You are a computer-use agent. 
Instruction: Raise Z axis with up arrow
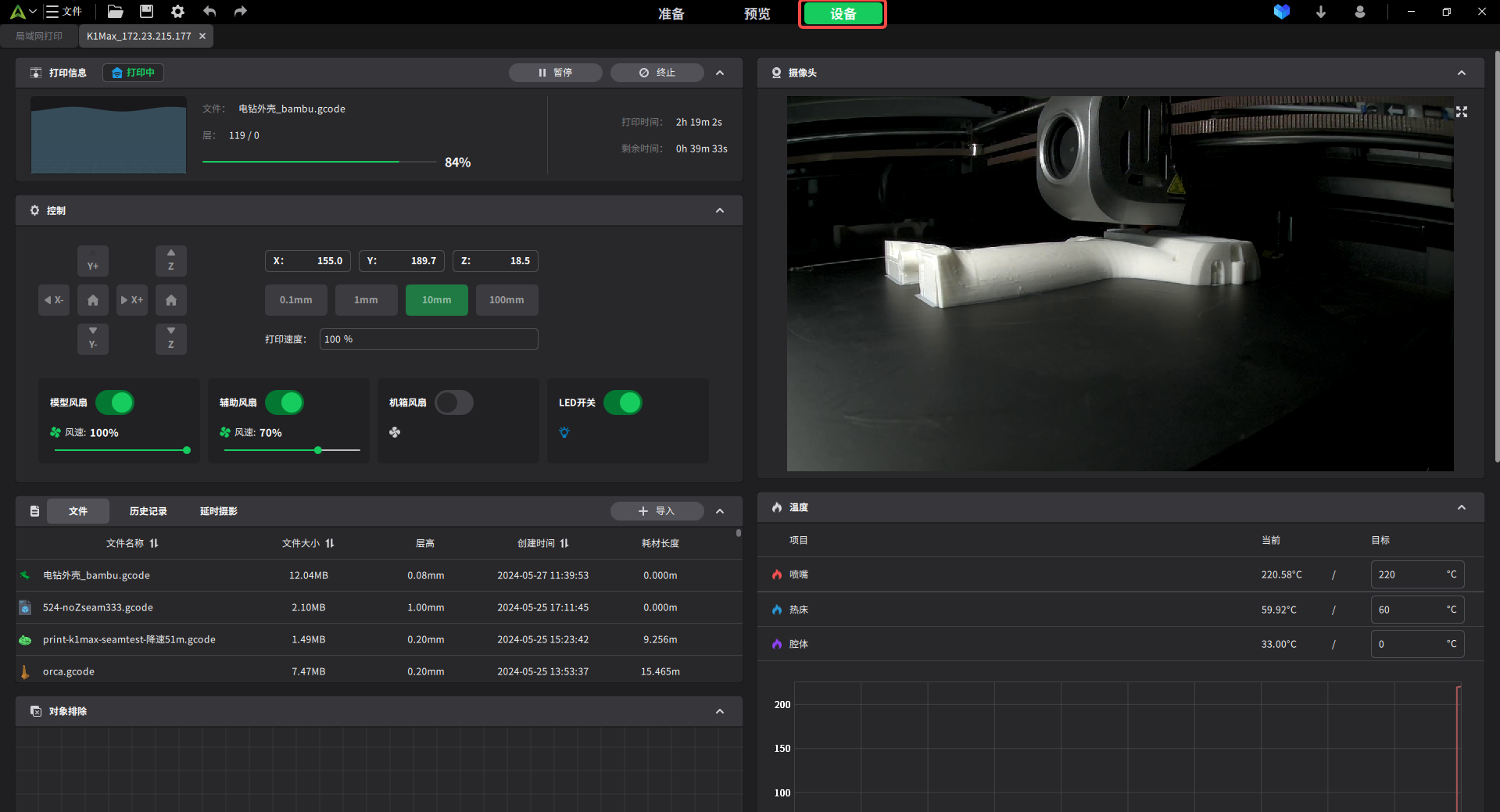click(171, 261)
